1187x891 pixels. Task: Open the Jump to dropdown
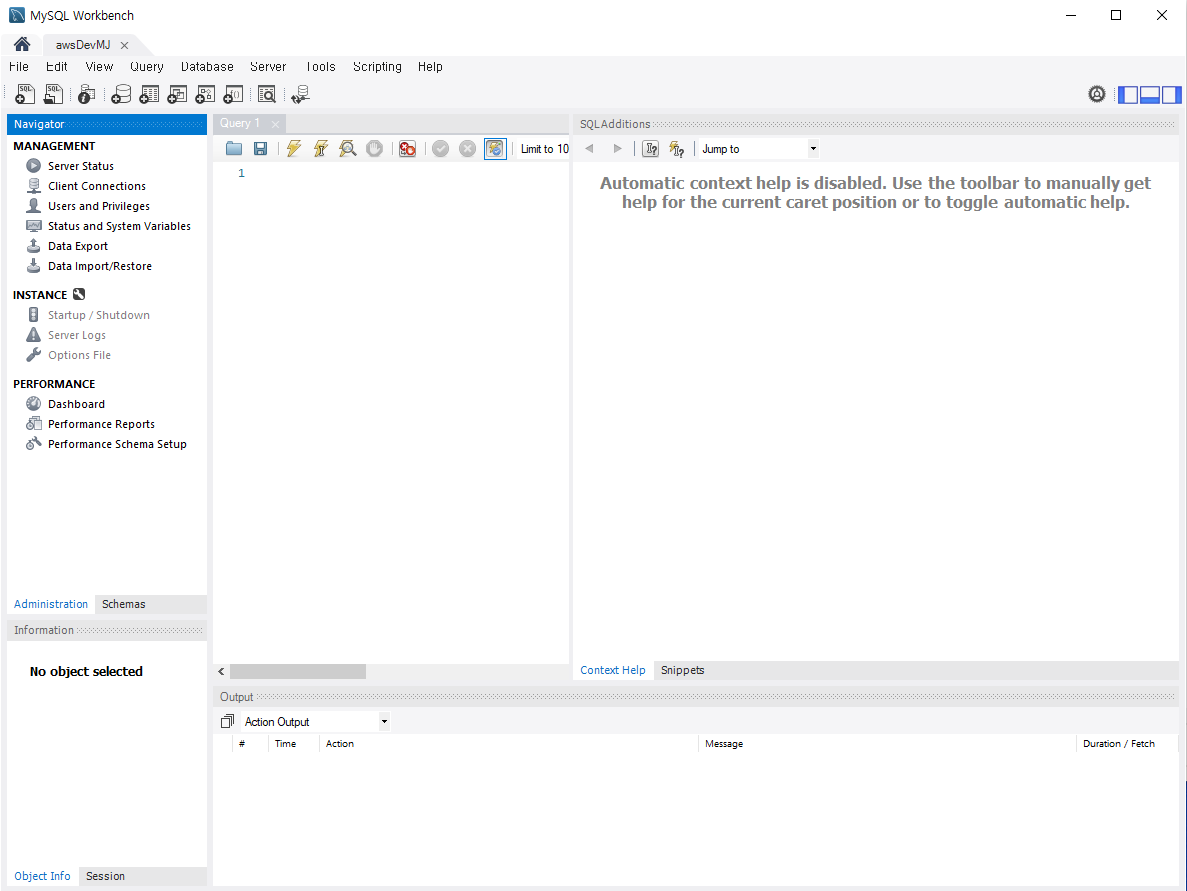tap(759, 148)
